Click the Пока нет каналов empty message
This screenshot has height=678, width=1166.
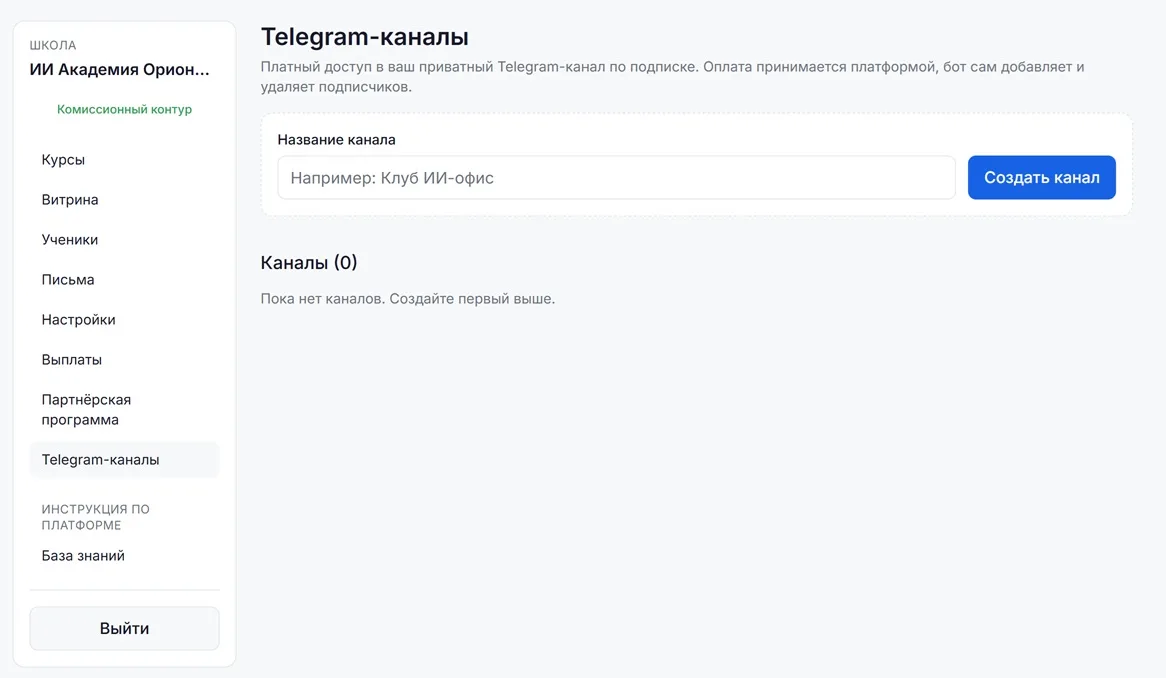(x=408, y=299)
